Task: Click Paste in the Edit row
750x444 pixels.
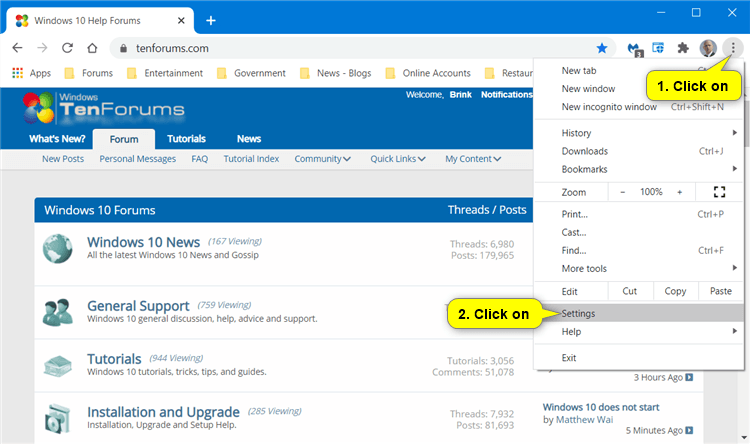Action: [x=721, y=291]
